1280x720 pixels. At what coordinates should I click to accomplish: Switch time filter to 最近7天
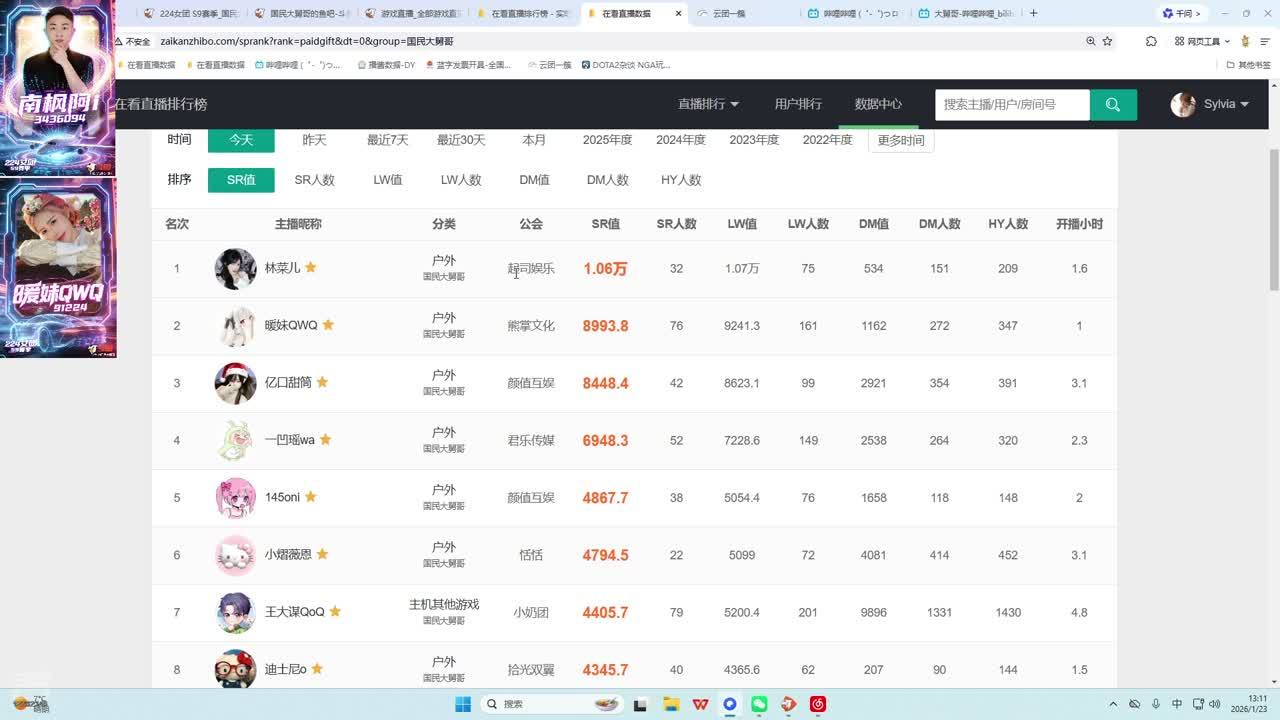point(387,140)
